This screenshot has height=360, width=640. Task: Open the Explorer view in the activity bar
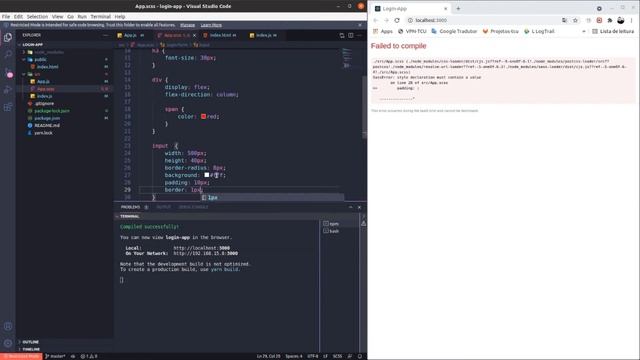point(8,37)
